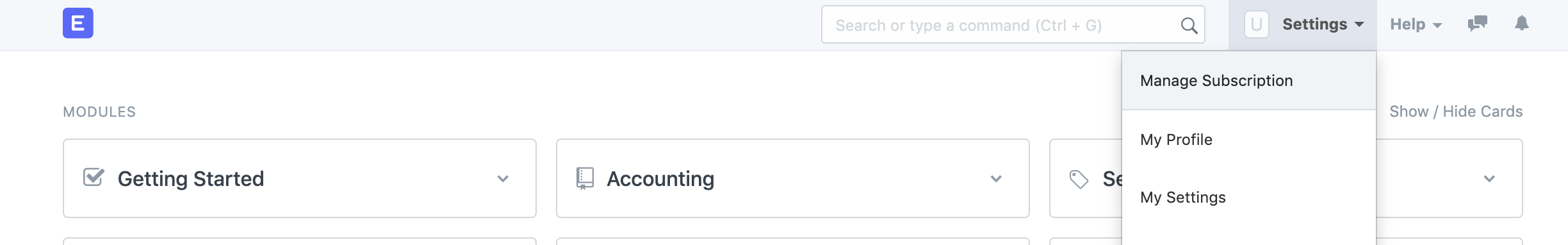Open notifications via the bell icon
Screen dimensions: 1568x245
coord(1522,24)
